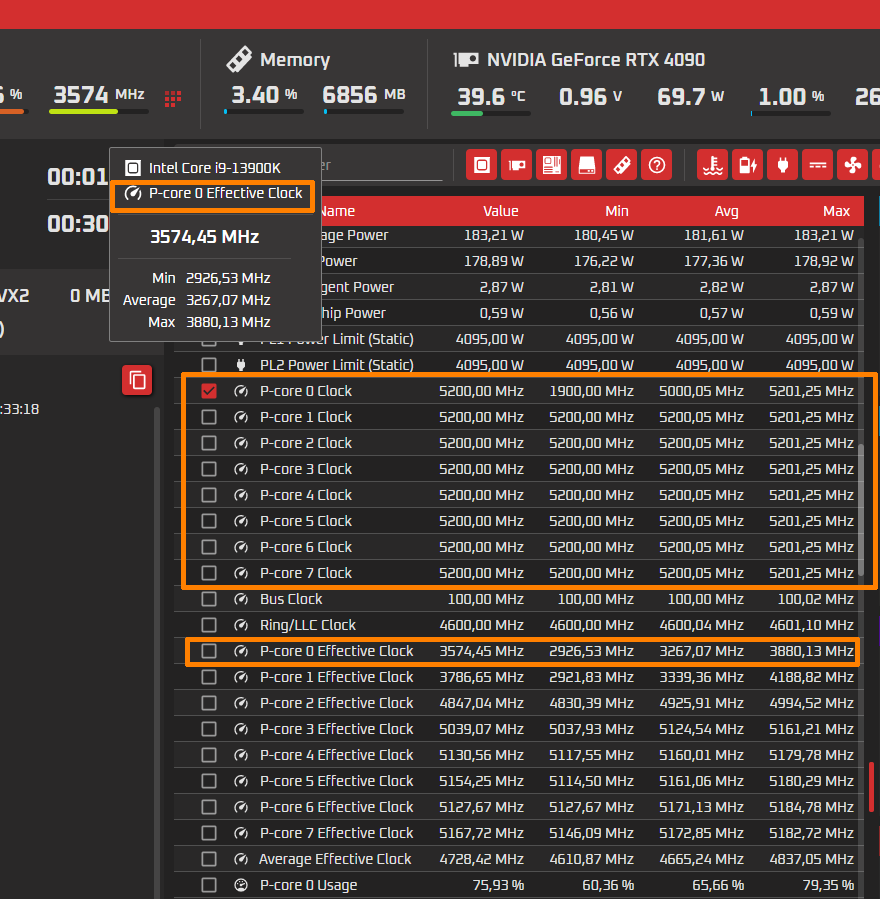Toggle the CPU sensor filter icon

(x=482, y=165)
